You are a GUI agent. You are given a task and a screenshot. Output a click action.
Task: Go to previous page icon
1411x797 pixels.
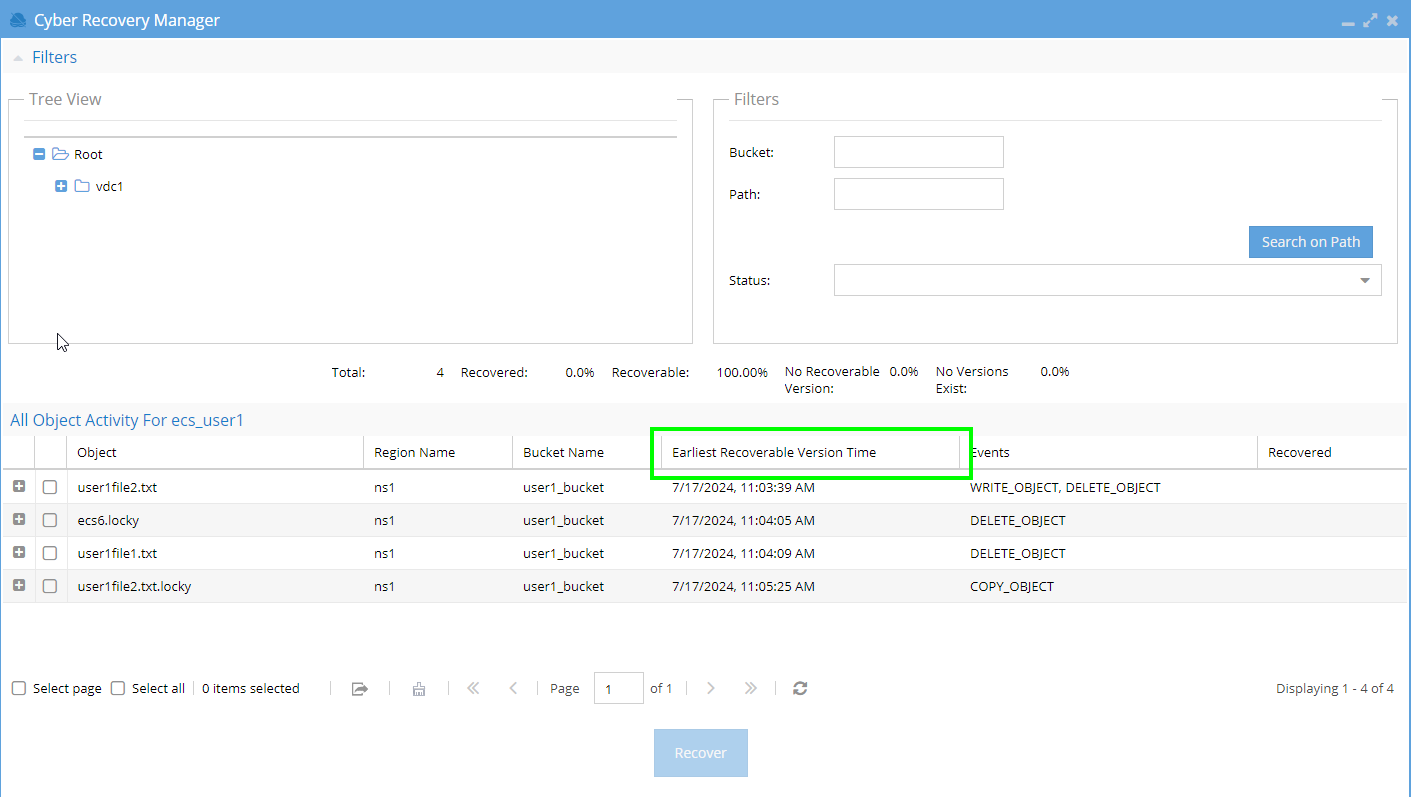(513, 688)
